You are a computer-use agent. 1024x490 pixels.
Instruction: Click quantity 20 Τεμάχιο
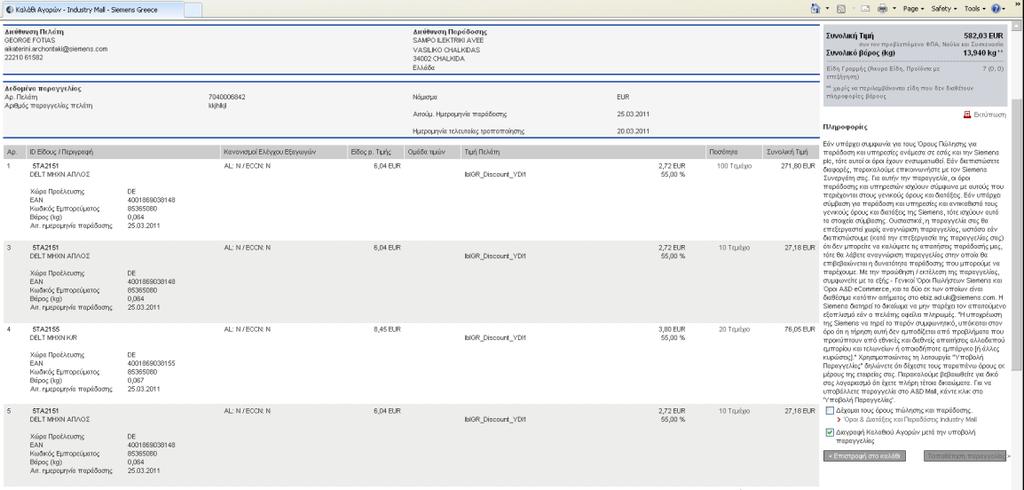coord(735,329)
